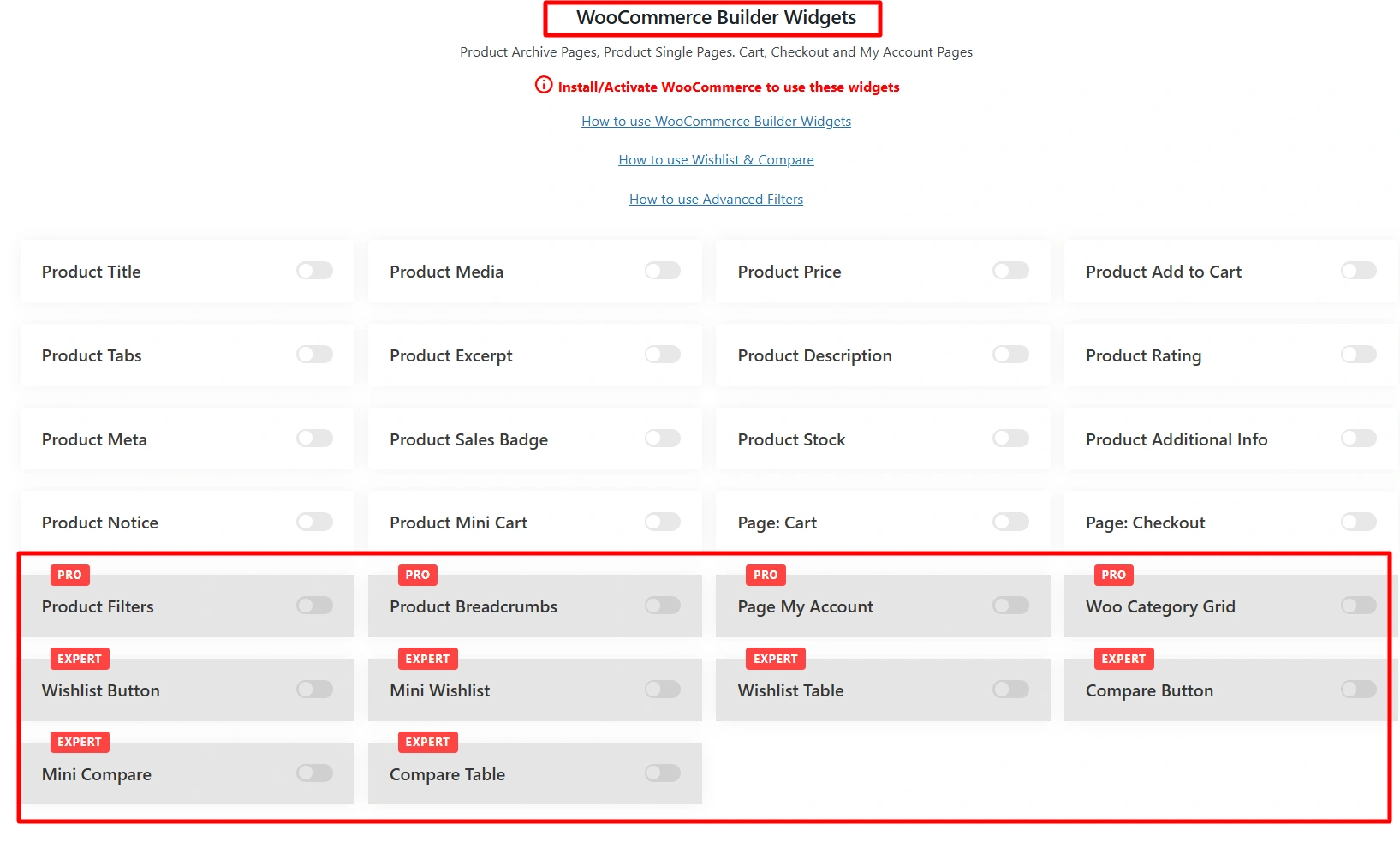Click the PRO badge on Product Breadcrumbs

(418, 575)
